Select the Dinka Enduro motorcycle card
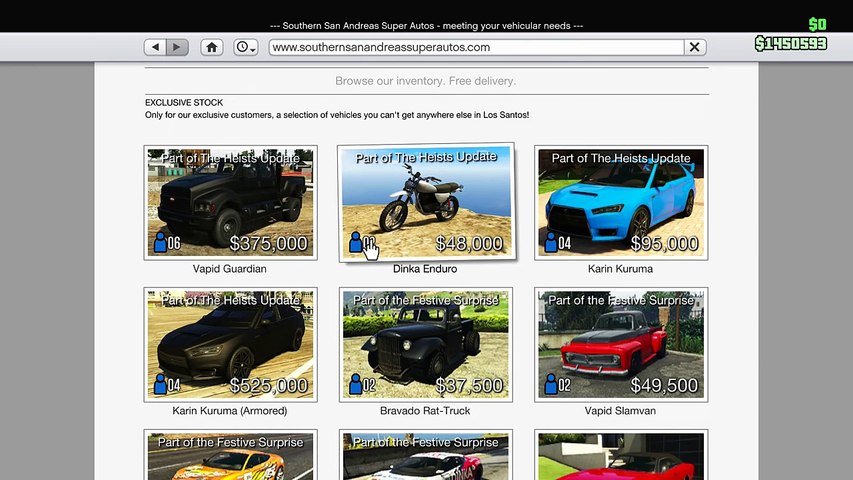The height and width of the screenshot is (480, 853). 426,202
